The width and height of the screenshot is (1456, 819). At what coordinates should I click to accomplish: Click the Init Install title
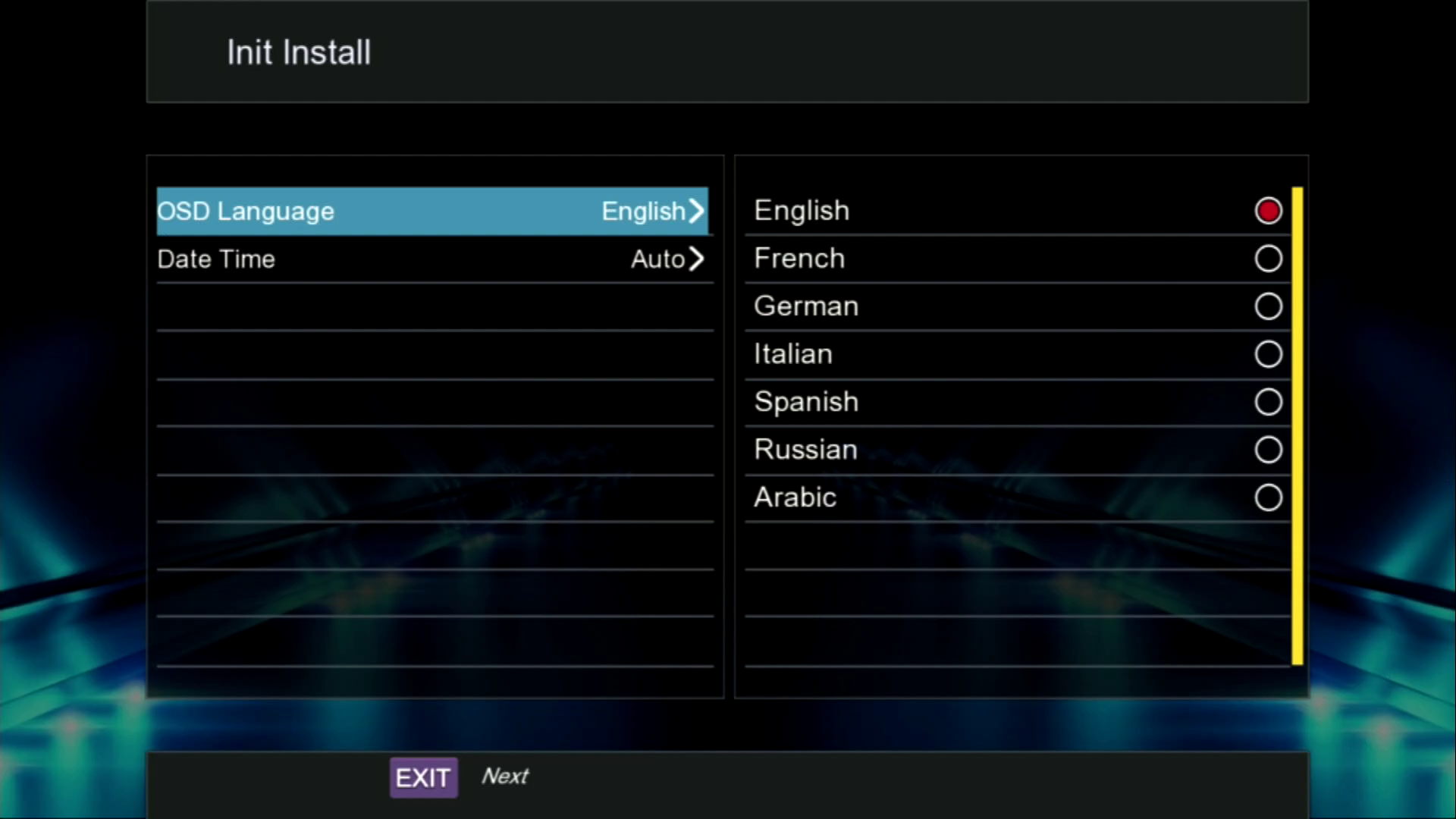click(x=299, y=53)
